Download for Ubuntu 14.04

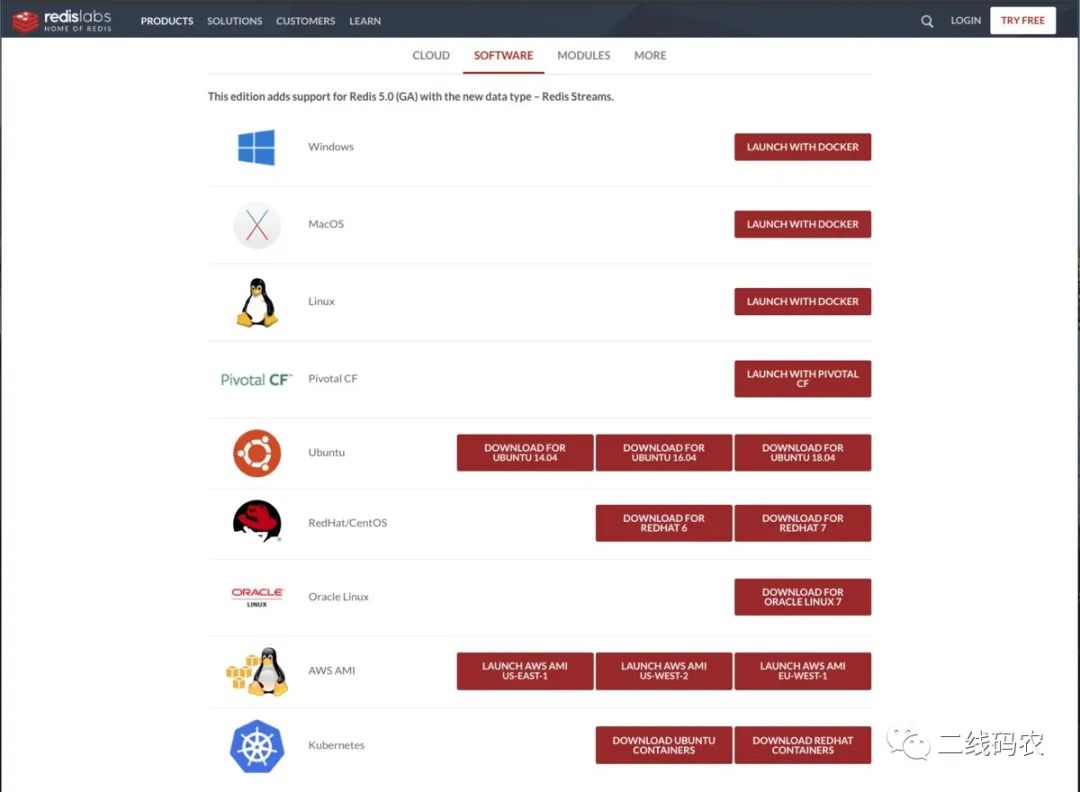coord(525,452)
